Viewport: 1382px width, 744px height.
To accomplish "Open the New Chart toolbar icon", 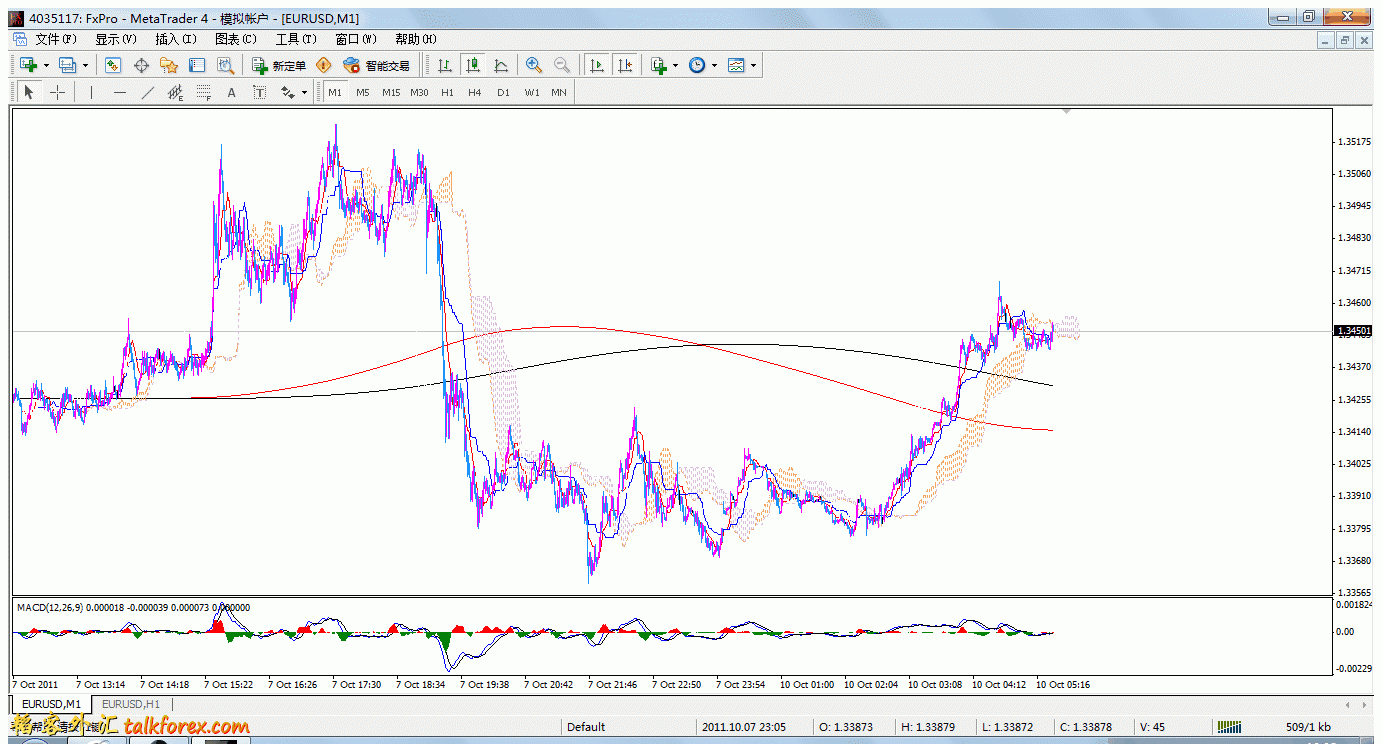I will click(28, 65).
